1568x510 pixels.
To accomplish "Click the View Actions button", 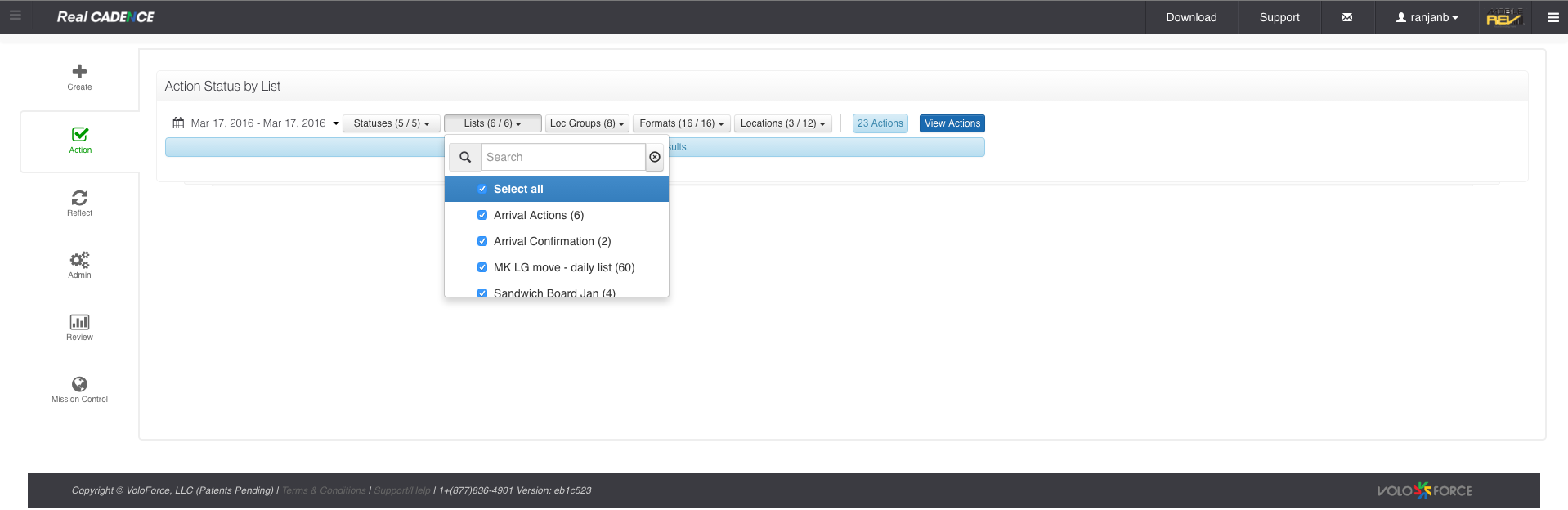I will click(952, 123).
